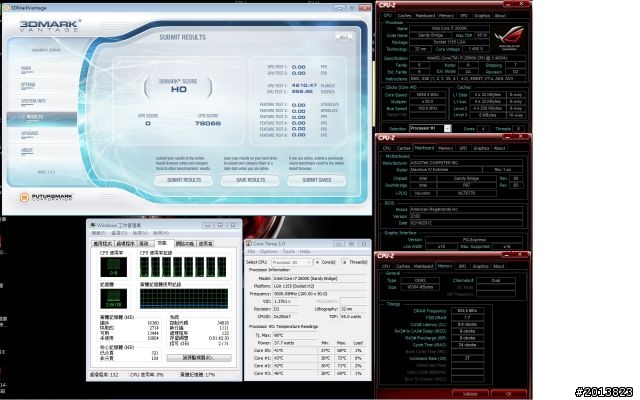Select Memory tab in middle CPU-Z window

(445, 148)
